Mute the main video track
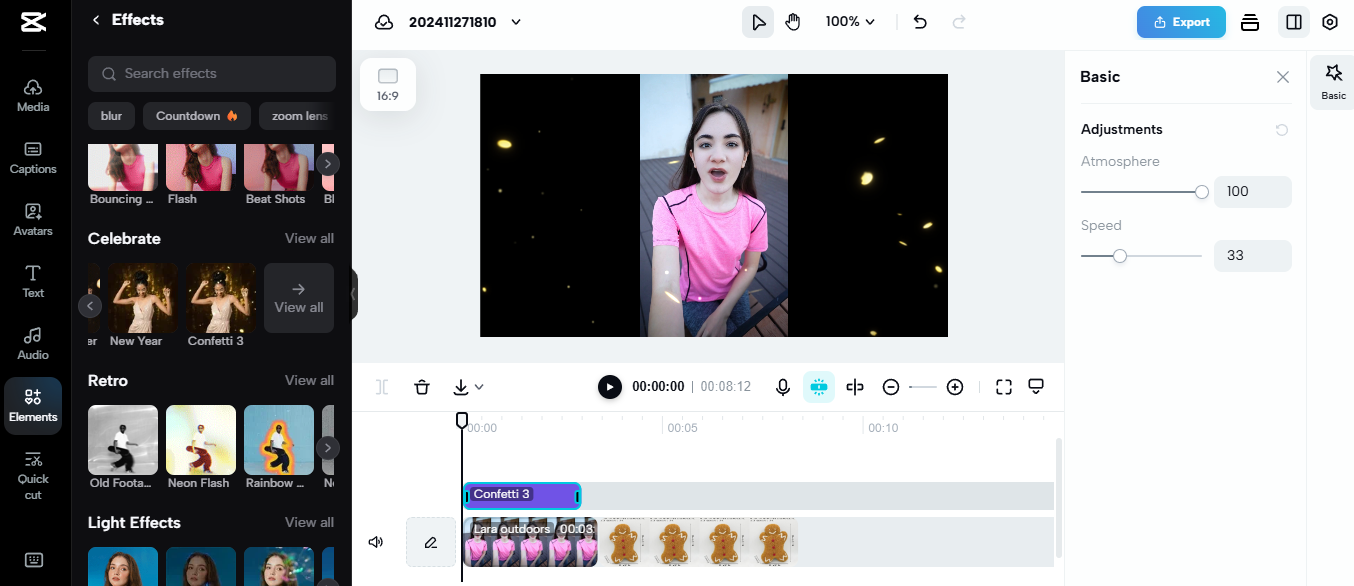Image resolution: width=1354 pixels, height=586 pixels. pos(376,542)
